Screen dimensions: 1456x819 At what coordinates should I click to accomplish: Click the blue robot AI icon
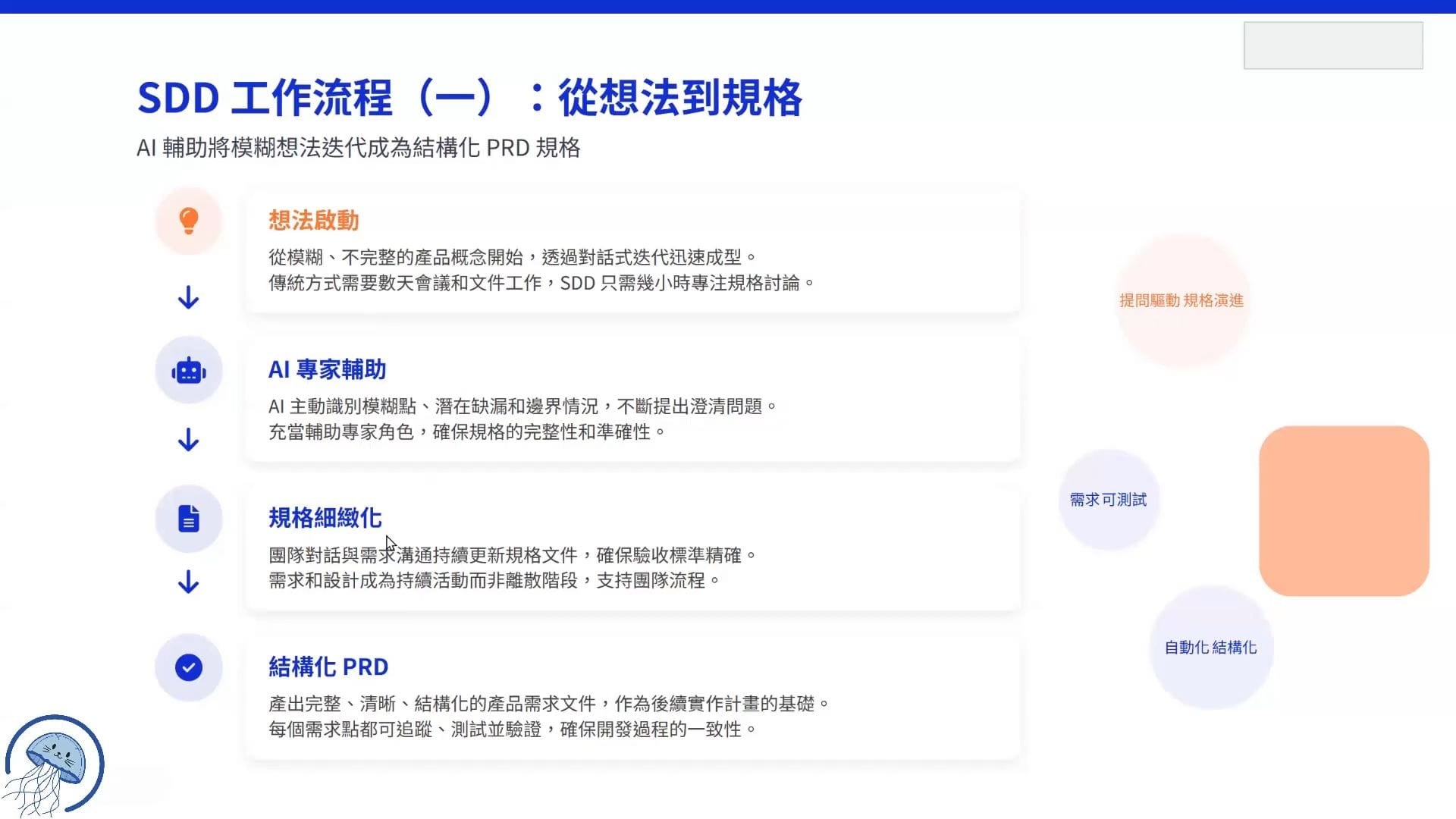pyautogui.click(x=188, y=371)
